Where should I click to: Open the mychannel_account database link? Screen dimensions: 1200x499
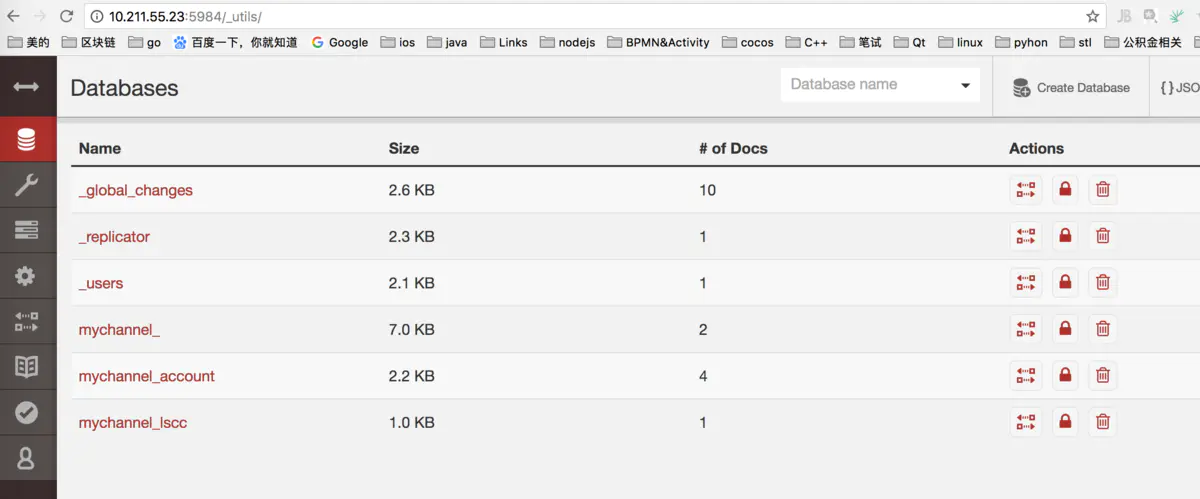tap(147, 376)
